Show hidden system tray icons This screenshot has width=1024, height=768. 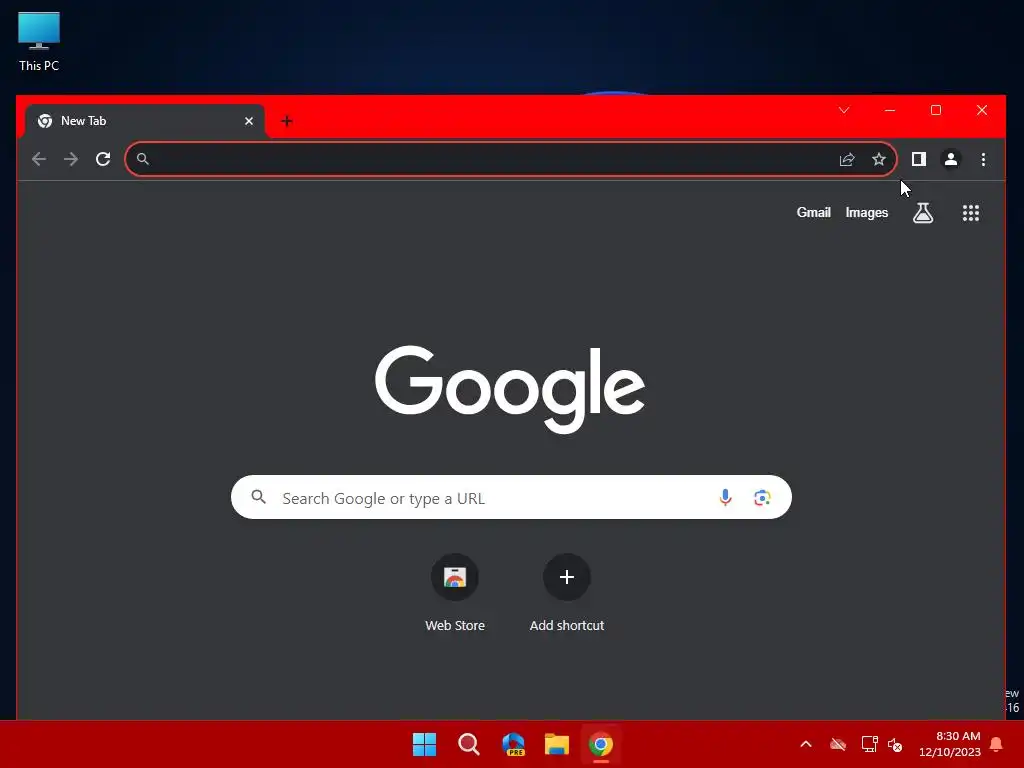coord(806,744)
